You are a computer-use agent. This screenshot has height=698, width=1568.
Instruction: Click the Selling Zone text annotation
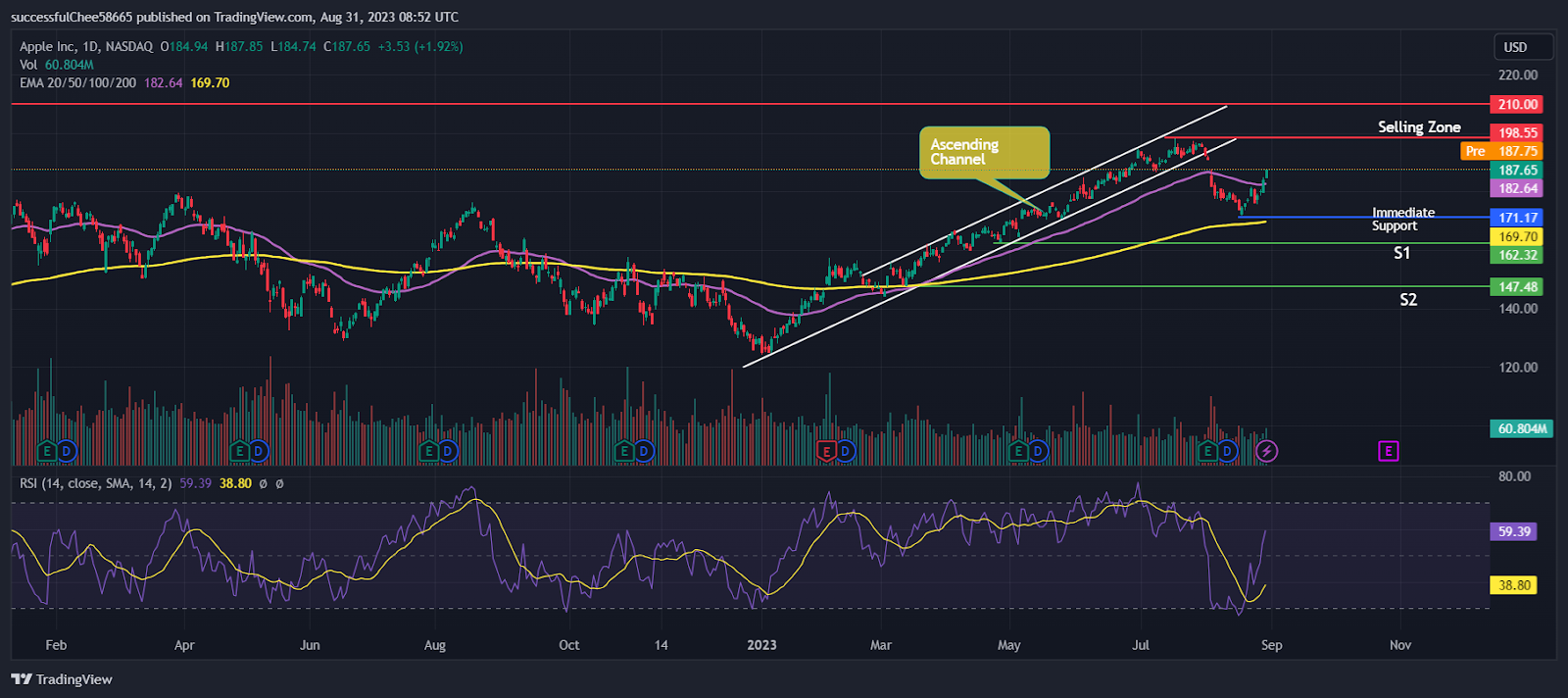(1419, 126)
